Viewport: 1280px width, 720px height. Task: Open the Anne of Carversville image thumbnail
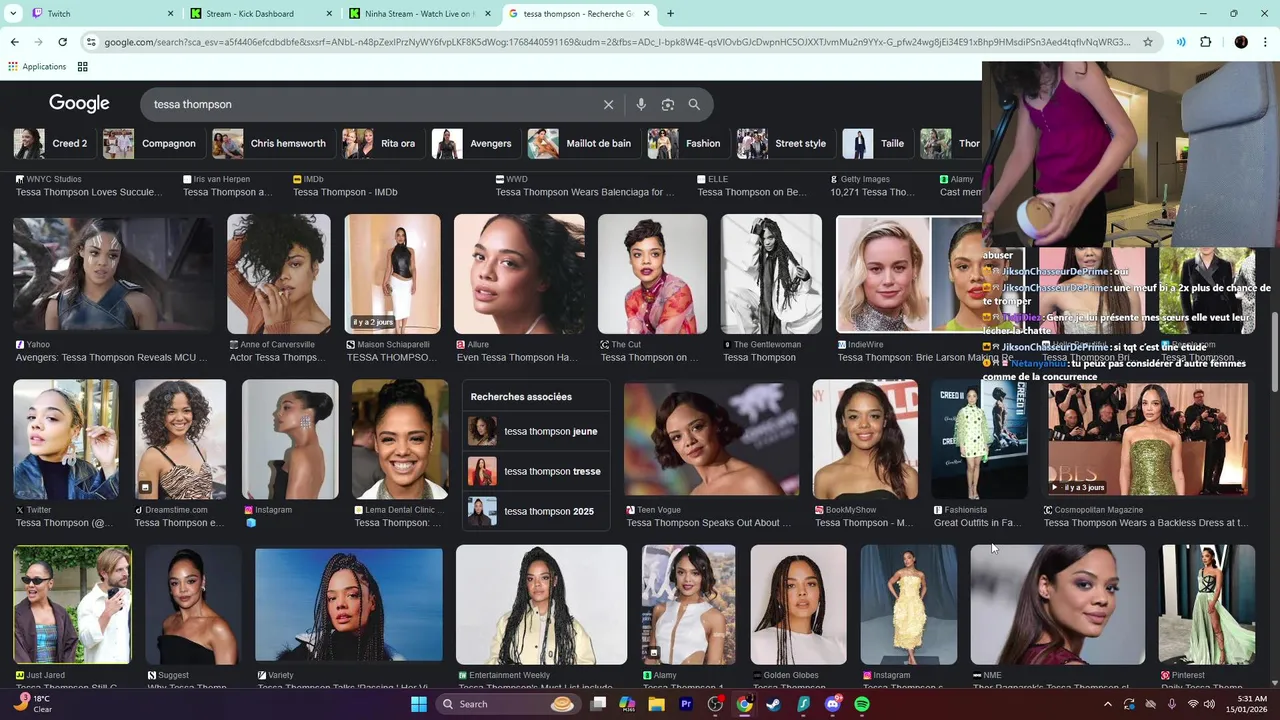pyautogui.click(x=278, y=274)
